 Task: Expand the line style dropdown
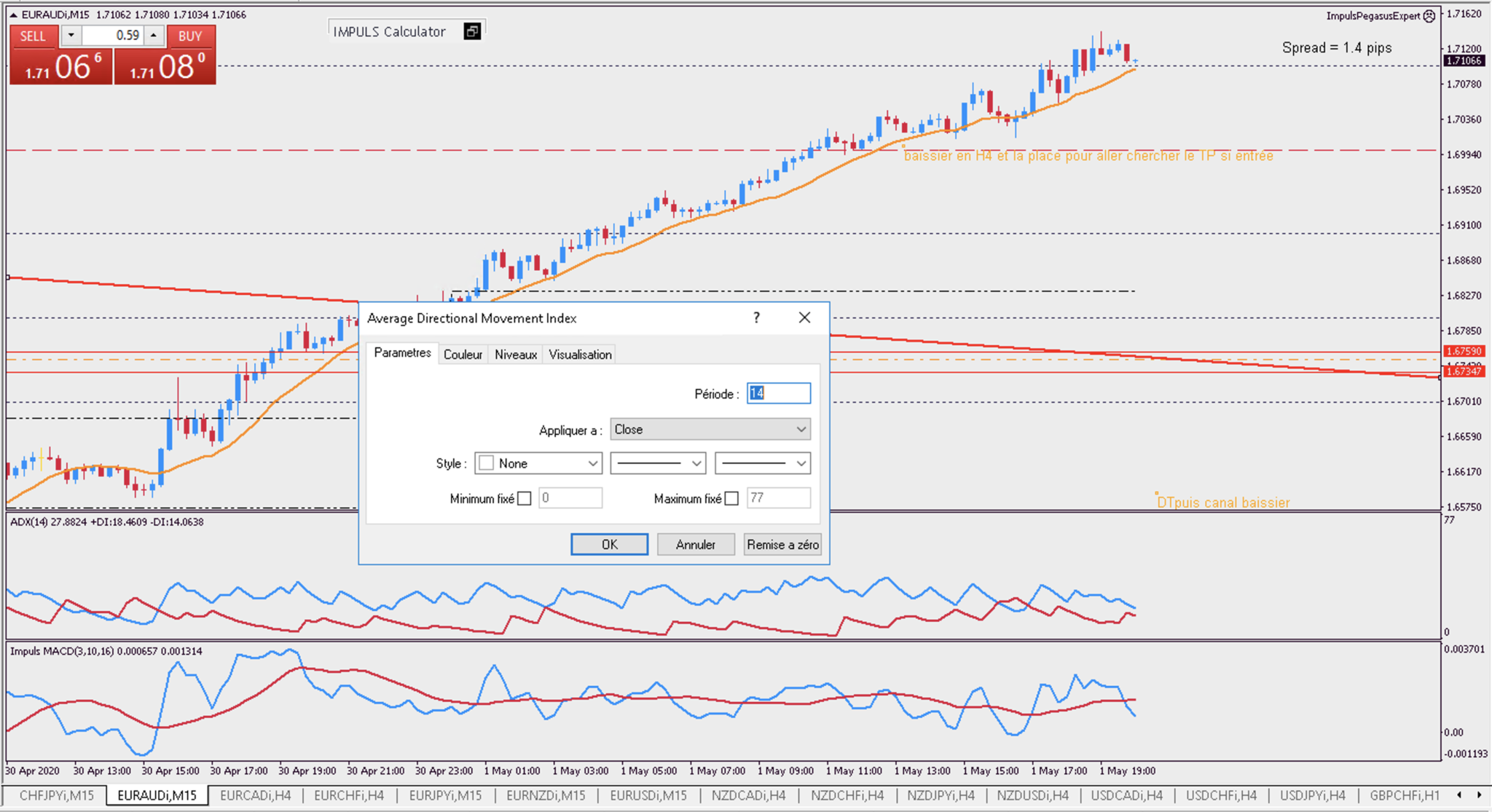click(657, 464)
